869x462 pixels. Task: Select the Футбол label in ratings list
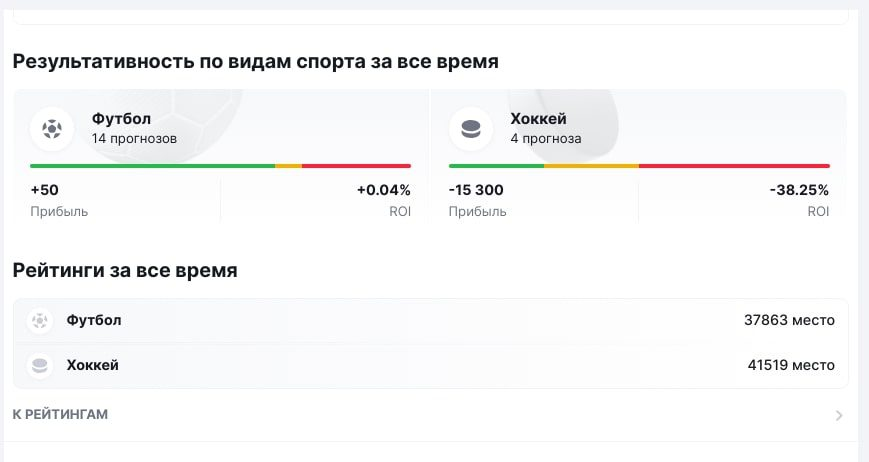pos(94,320)
